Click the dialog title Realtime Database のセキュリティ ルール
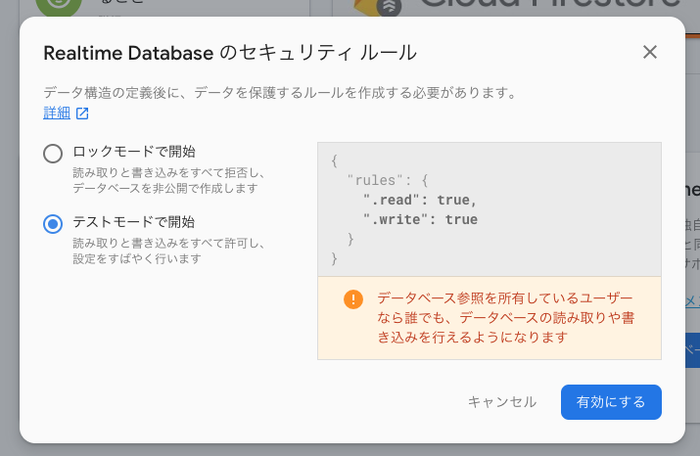The image size is (700, 456). [230, 53]
